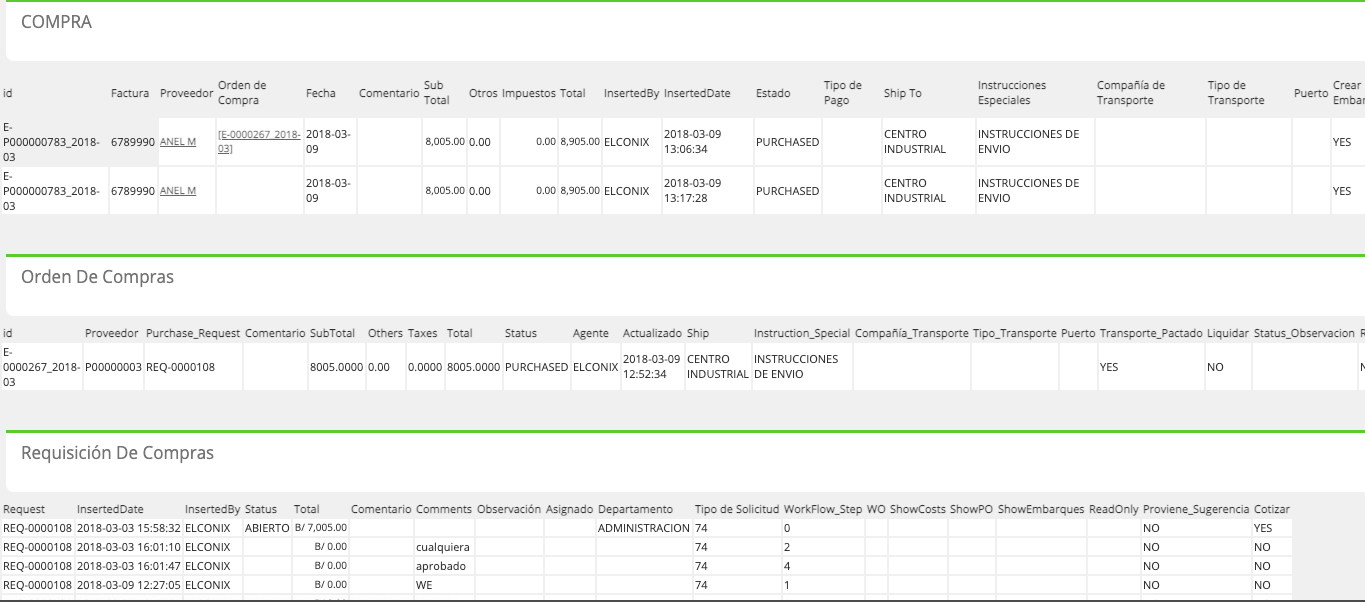Click the ShowEmbarques column header
The image size is (1365, 602).
tap(1041, 509)
